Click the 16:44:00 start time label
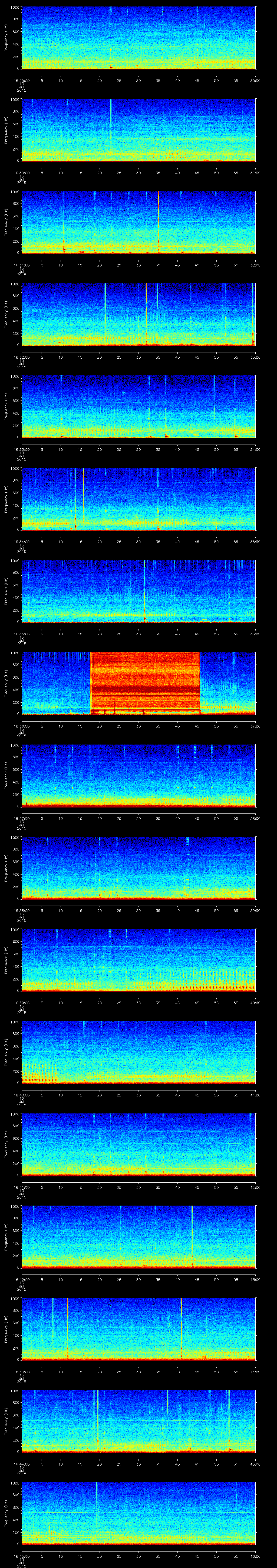This screenshot has height=1568, width=277. click(x=22, y=1464)
